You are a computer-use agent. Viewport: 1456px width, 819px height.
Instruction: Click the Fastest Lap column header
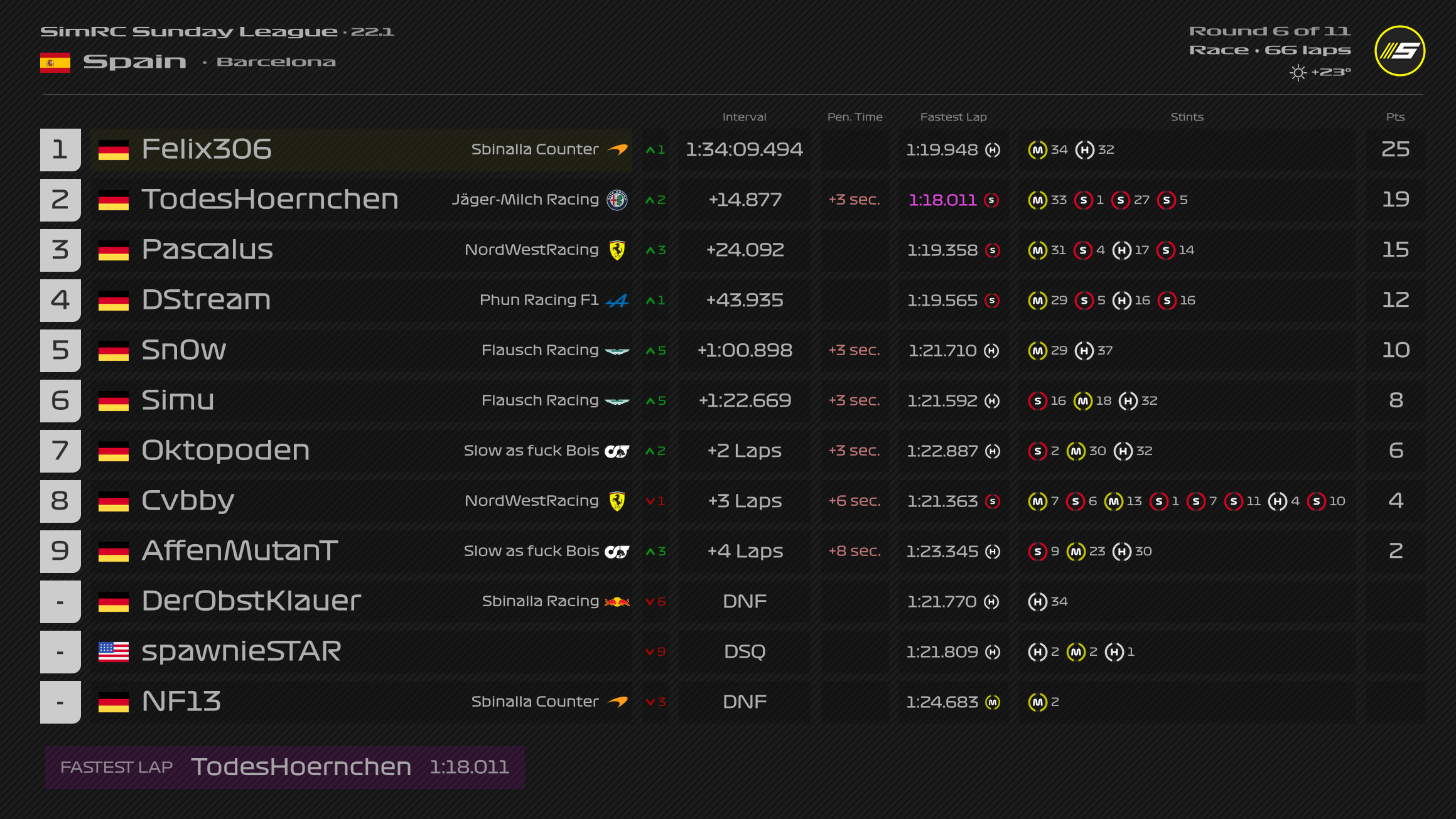[953, 117]
